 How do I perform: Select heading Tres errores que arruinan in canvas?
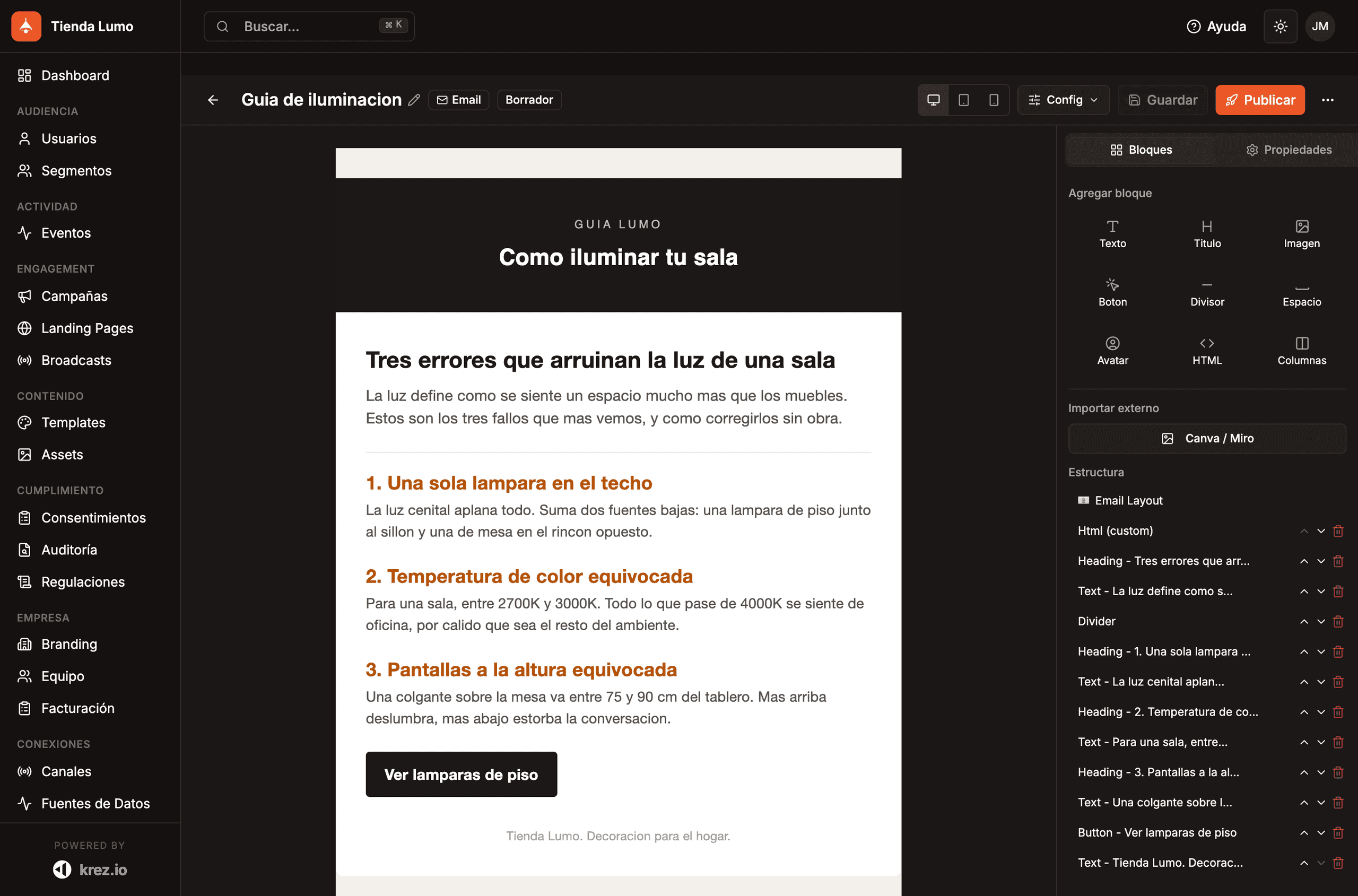(600, 360)
